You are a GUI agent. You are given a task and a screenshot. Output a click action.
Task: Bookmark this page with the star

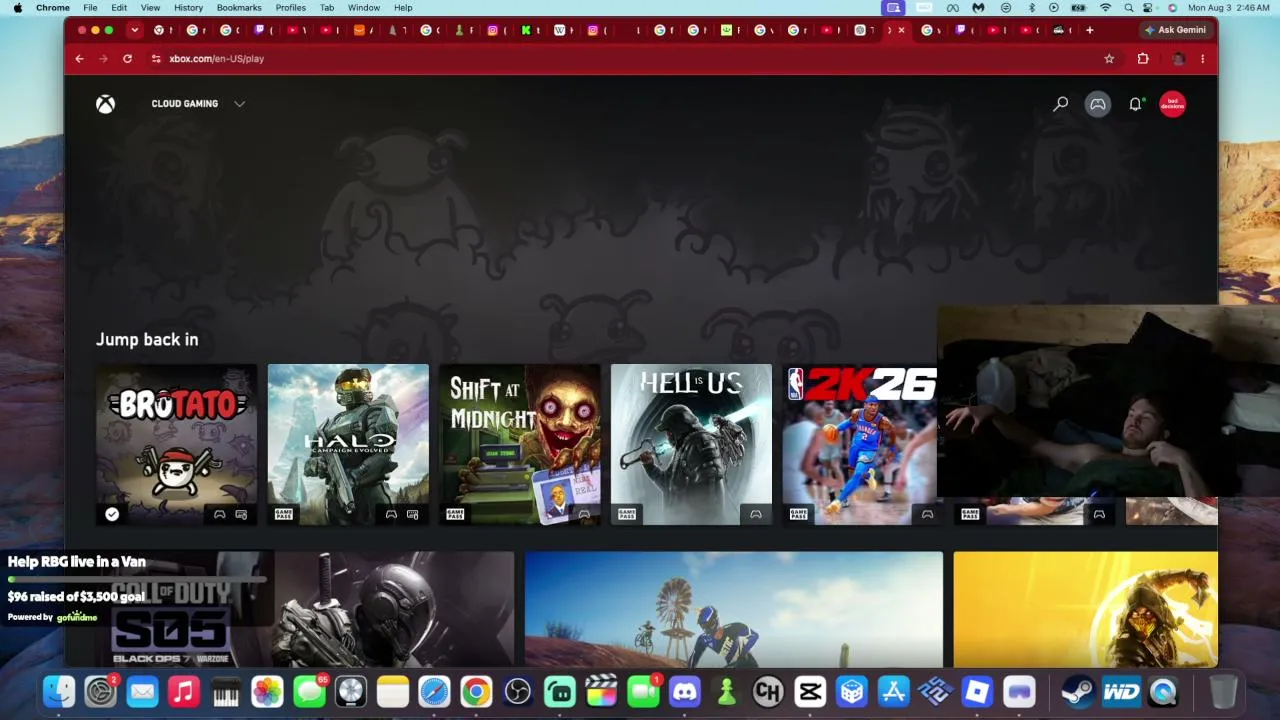click(1109, 59)
